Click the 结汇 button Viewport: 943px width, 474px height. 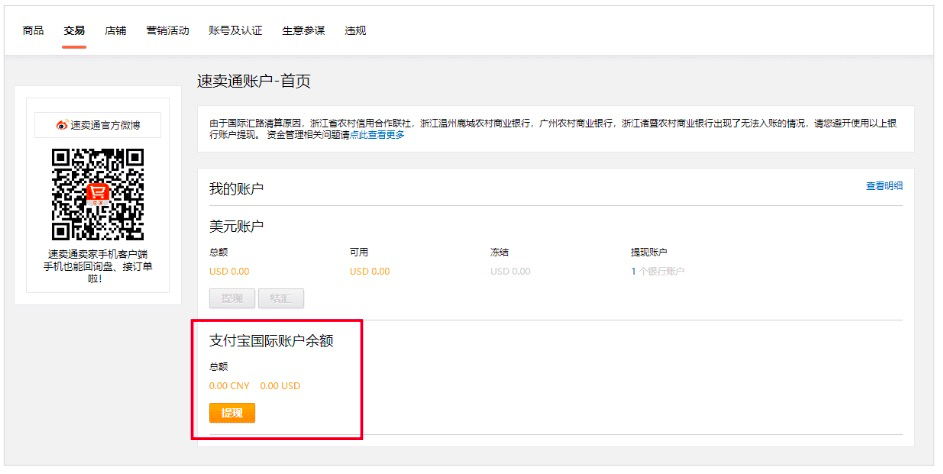tap(281, 298)
